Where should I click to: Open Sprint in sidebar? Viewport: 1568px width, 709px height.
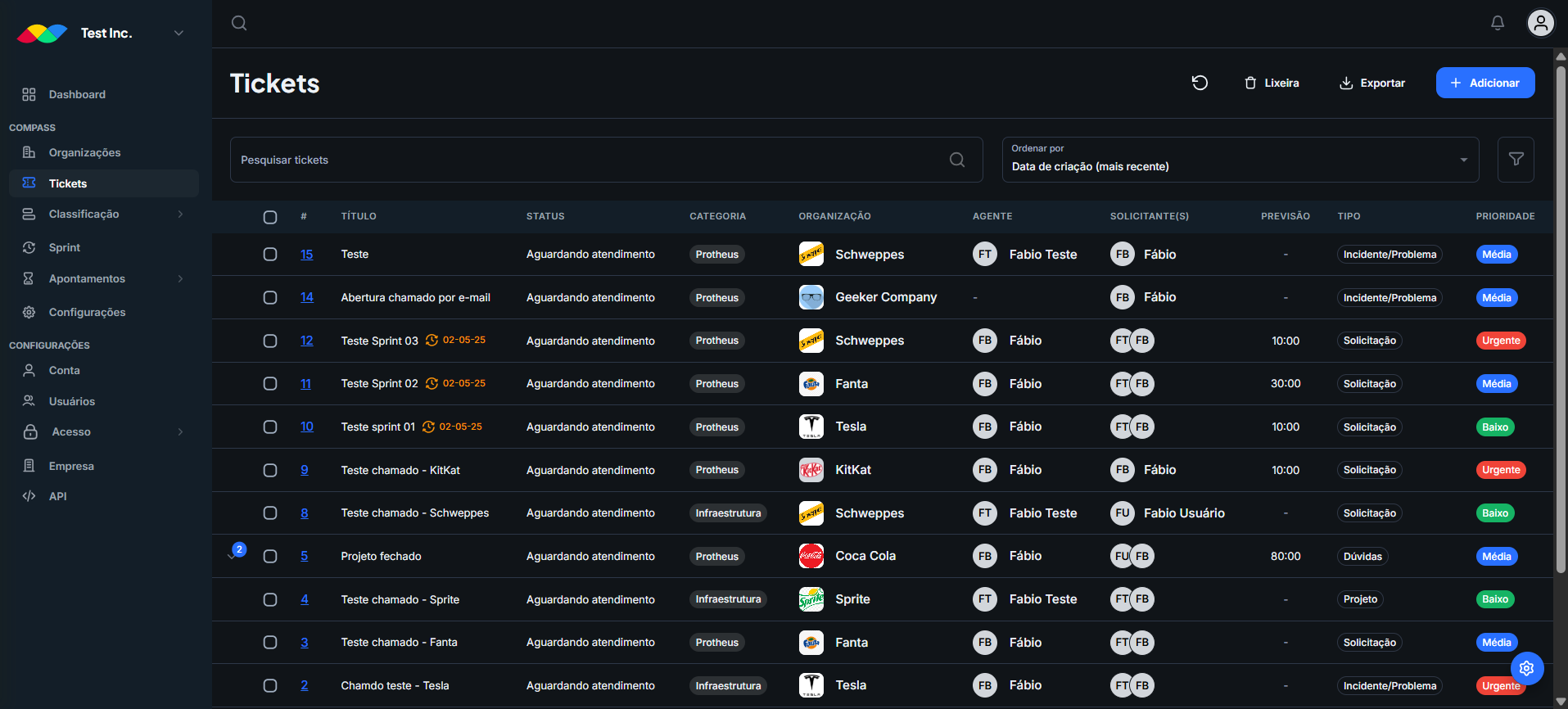104,247
